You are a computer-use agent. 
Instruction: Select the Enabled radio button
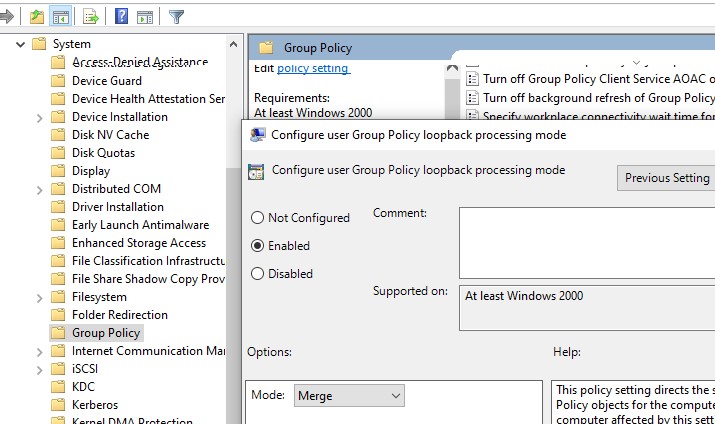[x=258, y=246]
